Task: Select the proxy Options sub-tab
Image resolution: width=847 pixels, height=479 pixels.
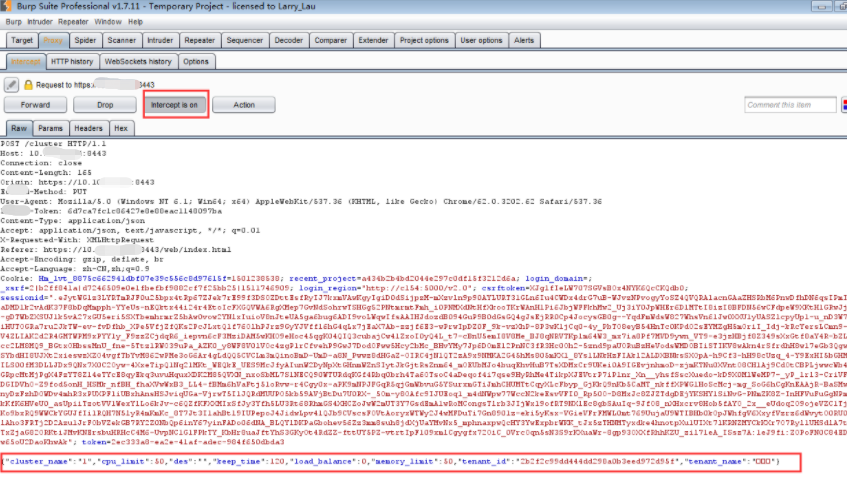Action: [x=196, y=62]
